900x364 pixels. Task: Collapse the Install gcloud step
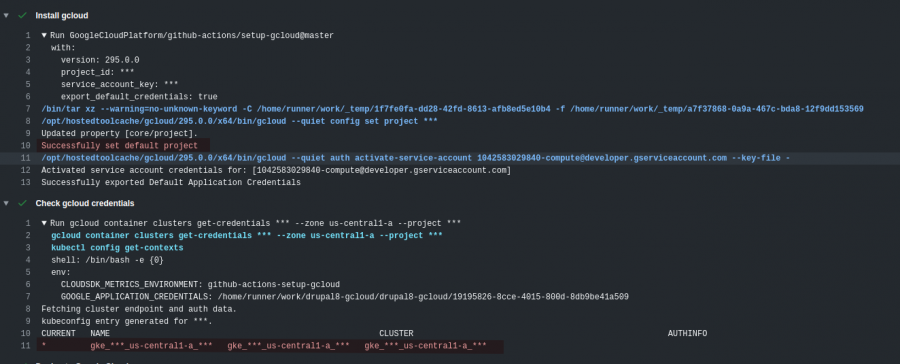tap(6, 16)
